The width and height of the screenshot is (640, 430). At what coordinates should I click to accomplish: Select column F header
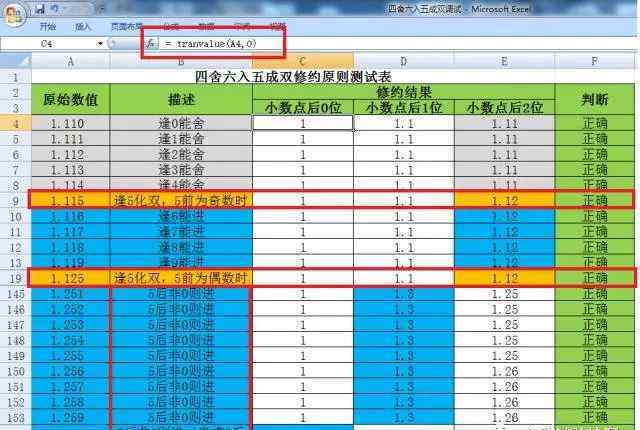click(x=594, y=61)
